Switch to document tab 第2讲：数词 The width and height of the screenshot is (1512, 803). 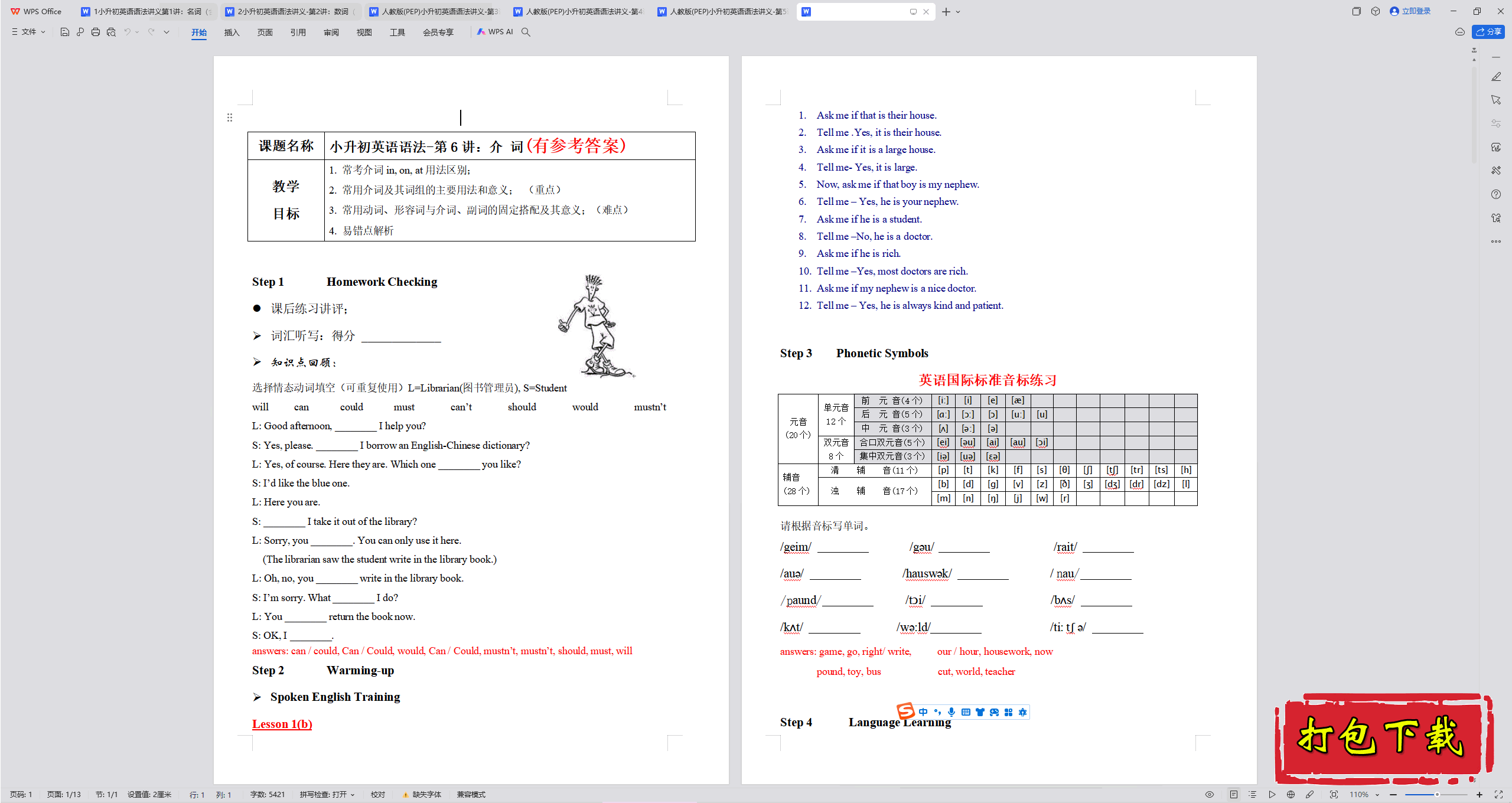coord(291,12)
